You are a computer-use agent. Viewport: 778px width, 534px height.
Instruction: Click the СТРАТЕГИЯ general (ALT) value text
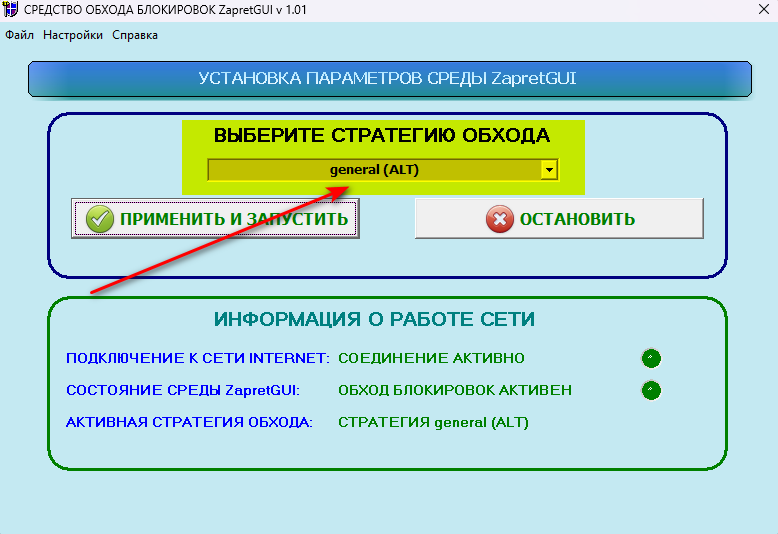point(433,423)
